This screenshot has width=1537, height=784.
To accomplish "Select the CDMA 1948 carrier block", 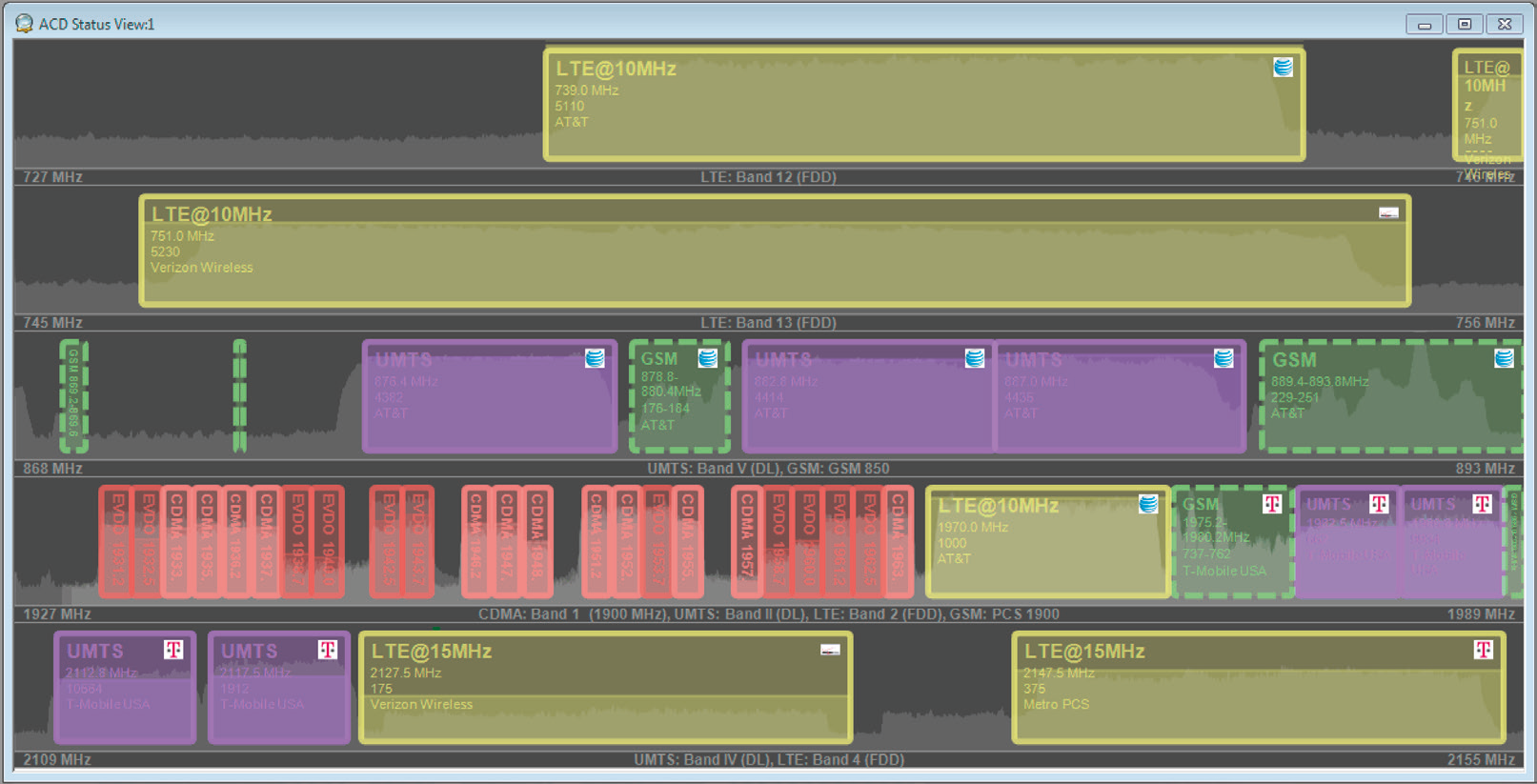I will pos(537,542).
